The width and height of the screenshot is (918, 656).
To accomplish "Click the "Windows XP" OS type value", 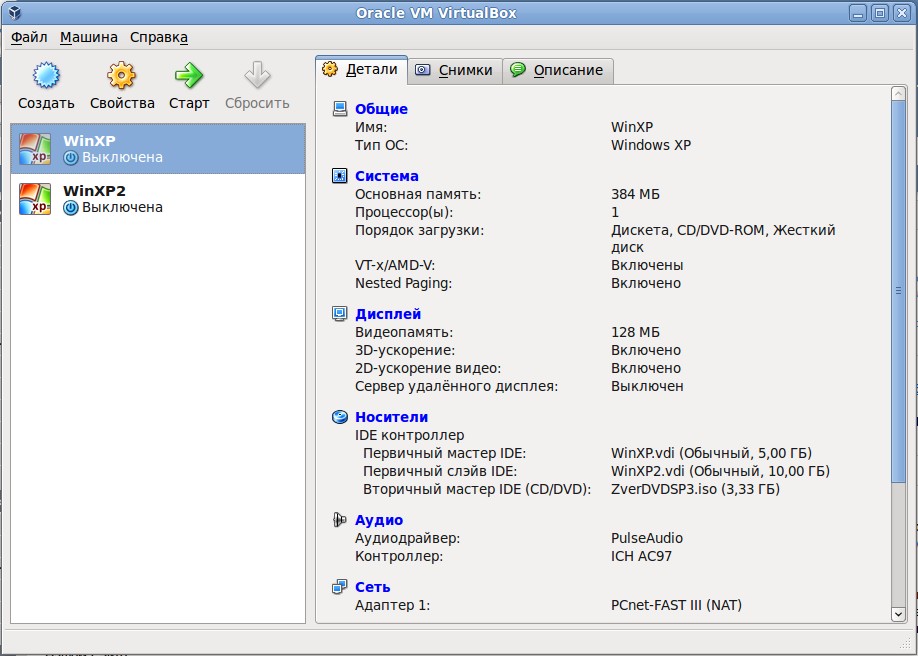I will pyautogui.click(x=651, y=145).
